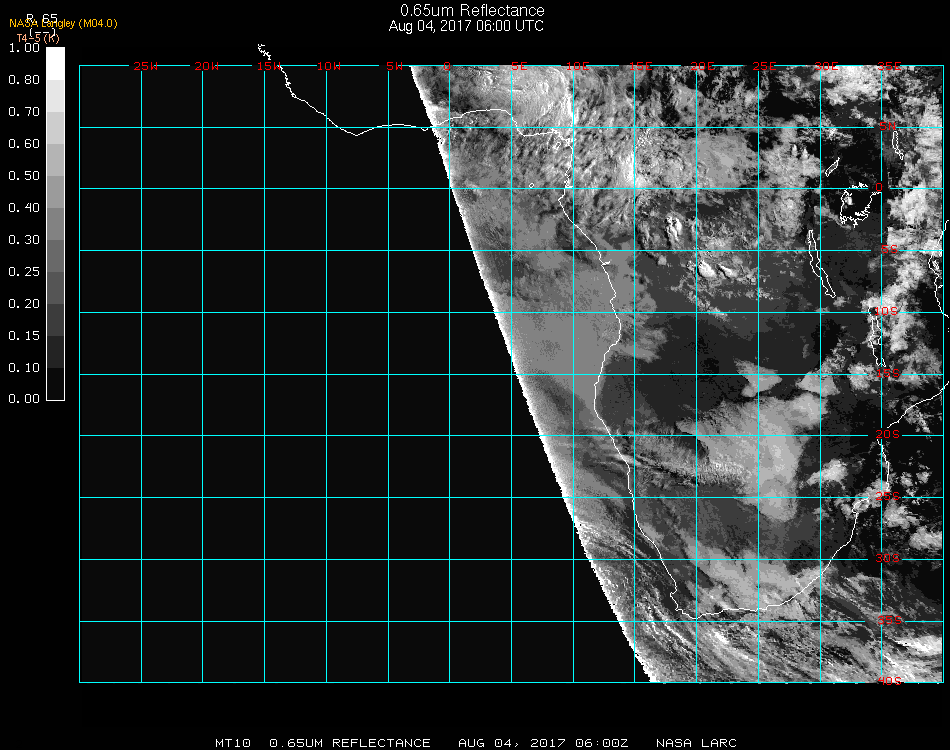Click the 30S latitude label
Image resolution: width=950 pixels, height=750 pixels.
(x=888, y=558)
